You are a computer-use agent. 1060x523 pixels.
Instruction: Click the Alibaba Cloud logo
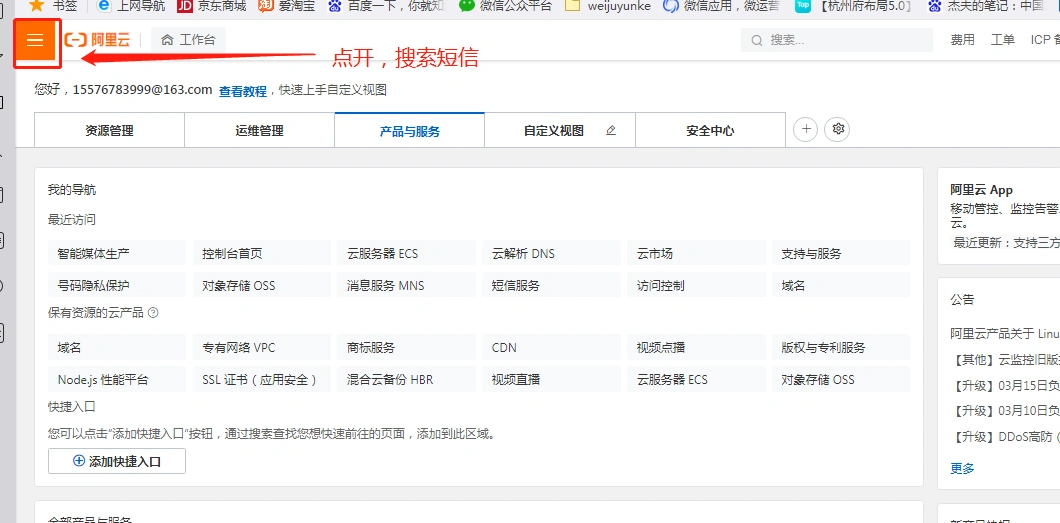pos(97,40)
